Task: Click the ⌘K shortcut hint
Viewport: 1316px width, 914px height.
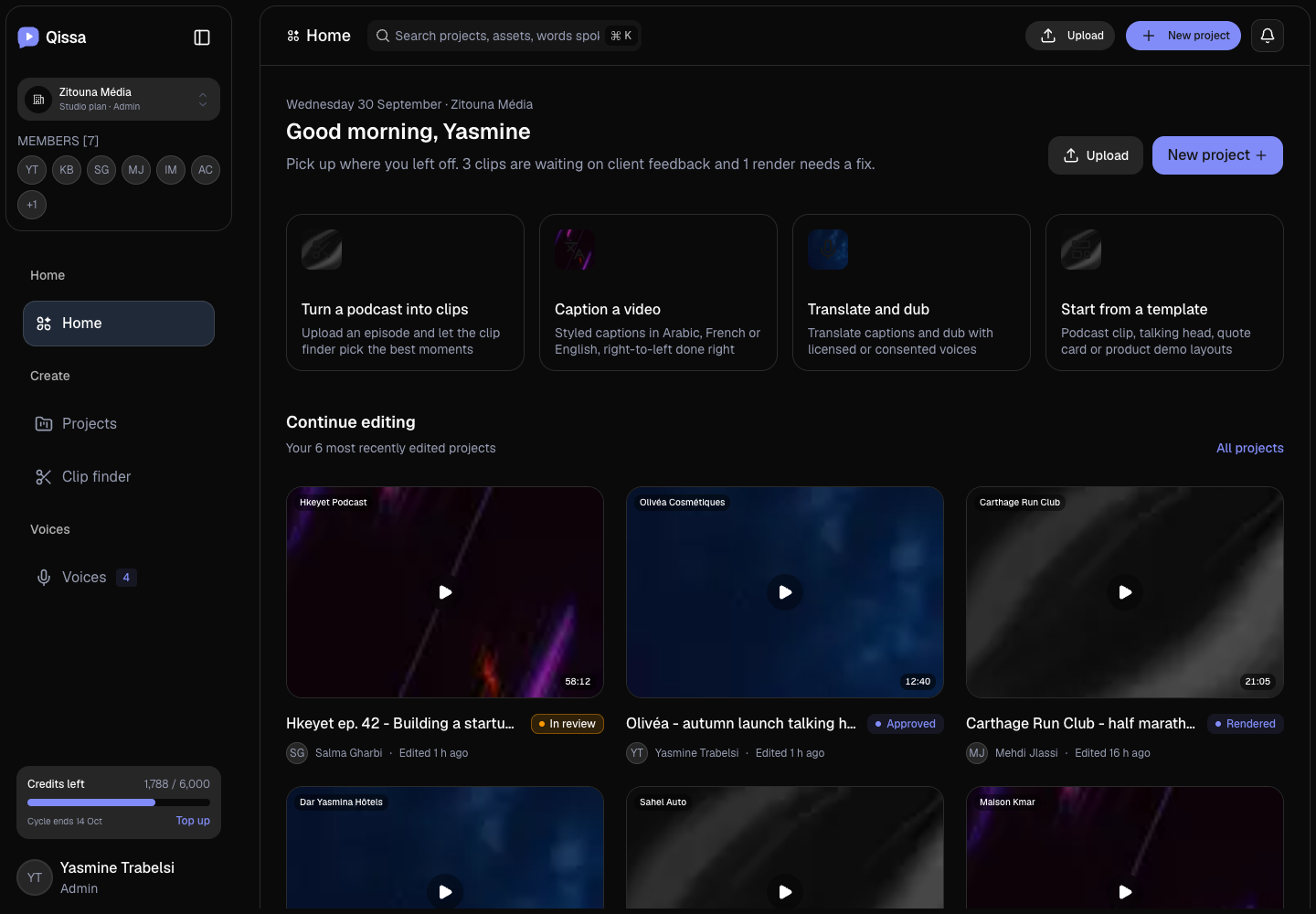Action: 621,36
